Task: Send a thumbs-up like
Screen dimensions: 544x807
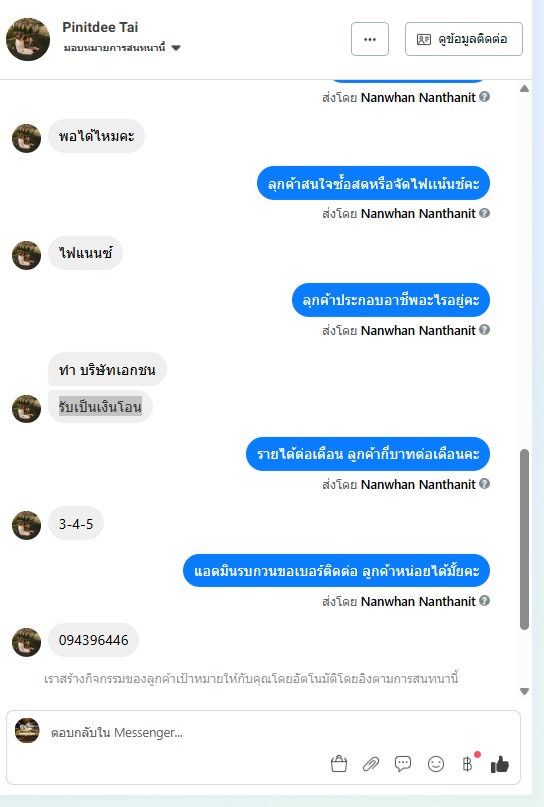Action: [x=500, y=764]
